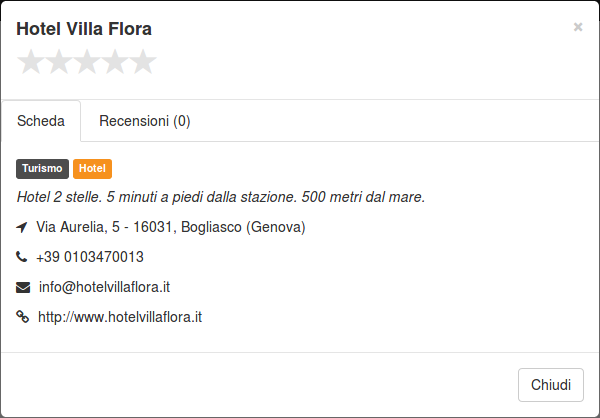Click the location arrow icon
This screenshot has width=600, height=418.
click(x=22, y=227)
